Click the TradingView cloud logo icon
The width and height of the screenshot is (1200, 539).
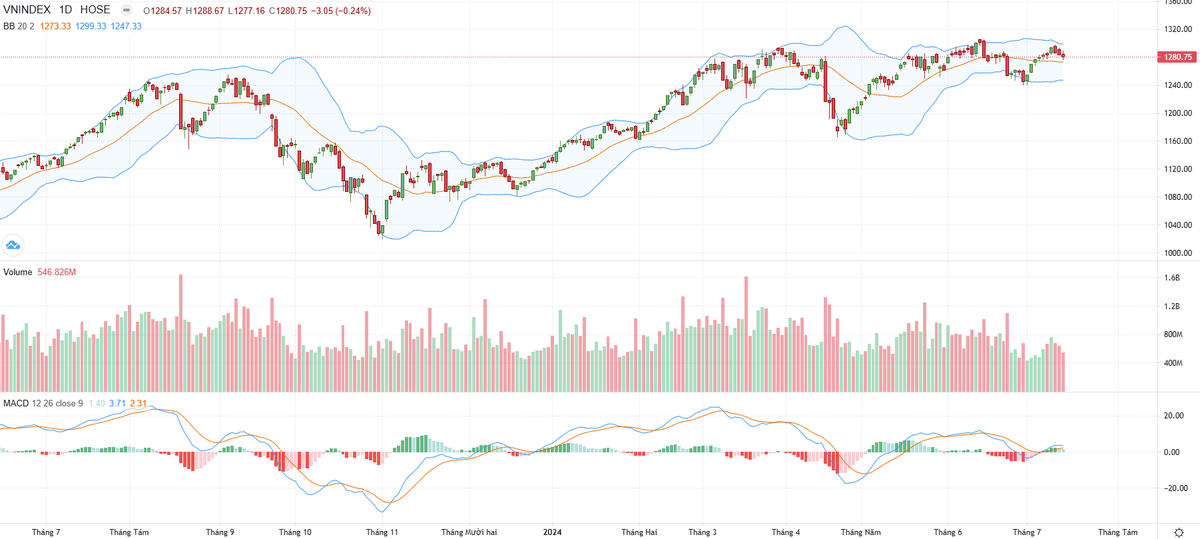pyautogui.click(x=13, y=244)
